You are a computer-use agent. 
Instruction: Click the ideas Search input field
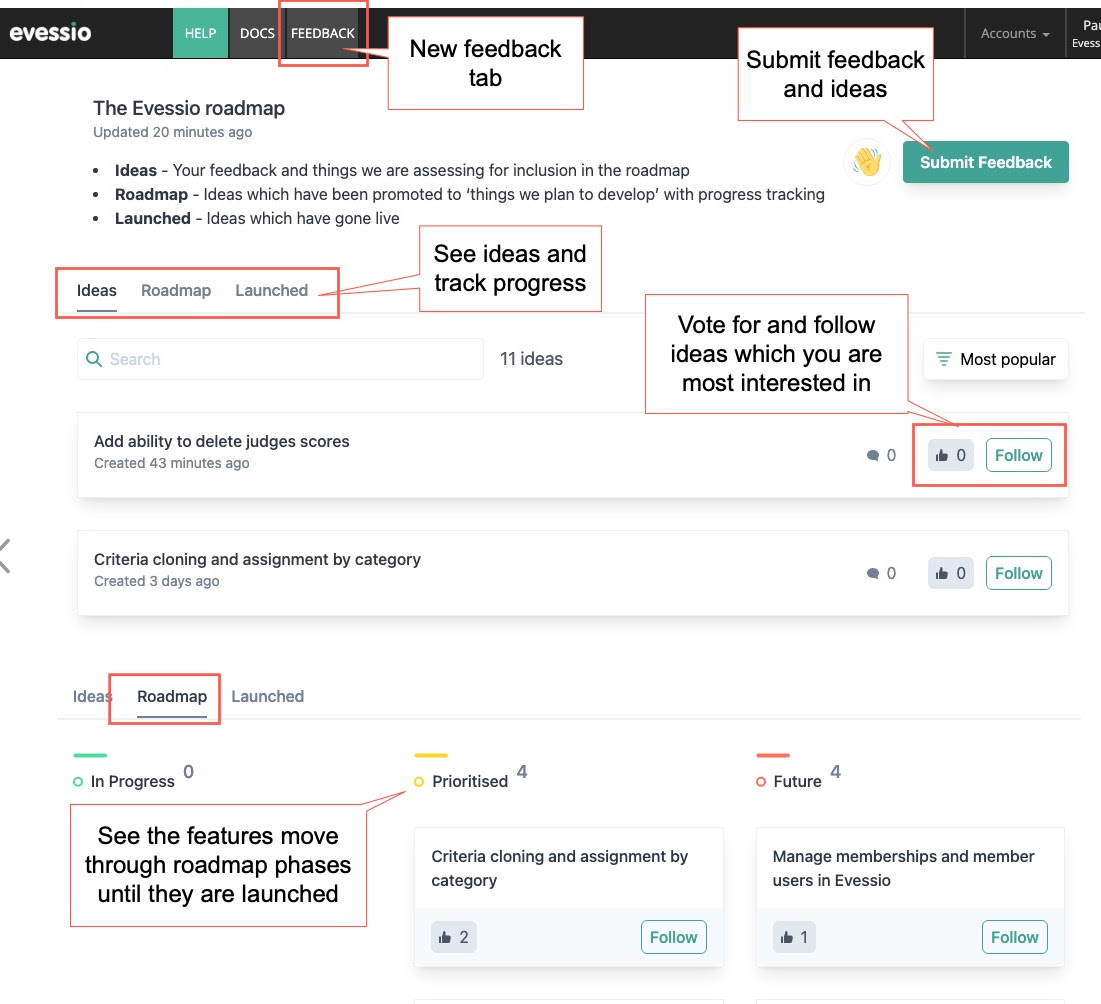pyautogui.click(x=280, y=360)
